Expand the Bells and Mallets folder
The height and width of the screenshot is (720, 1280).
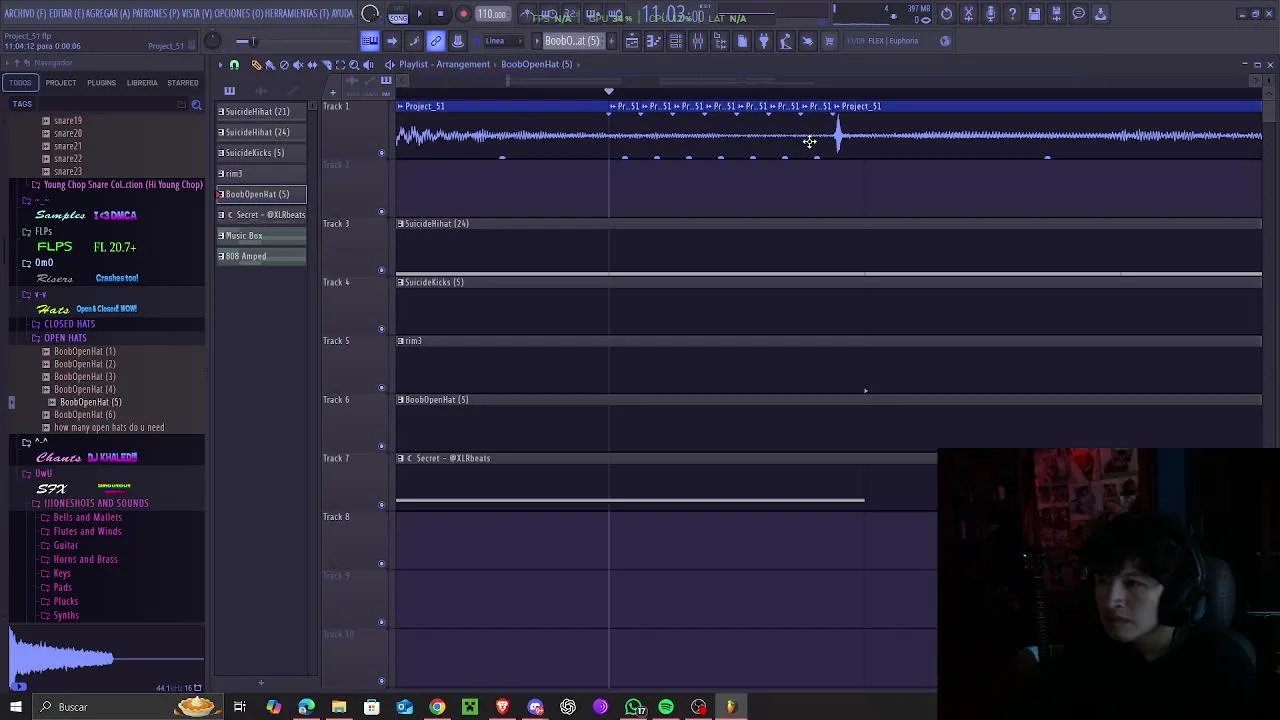[x=87, y=518]
